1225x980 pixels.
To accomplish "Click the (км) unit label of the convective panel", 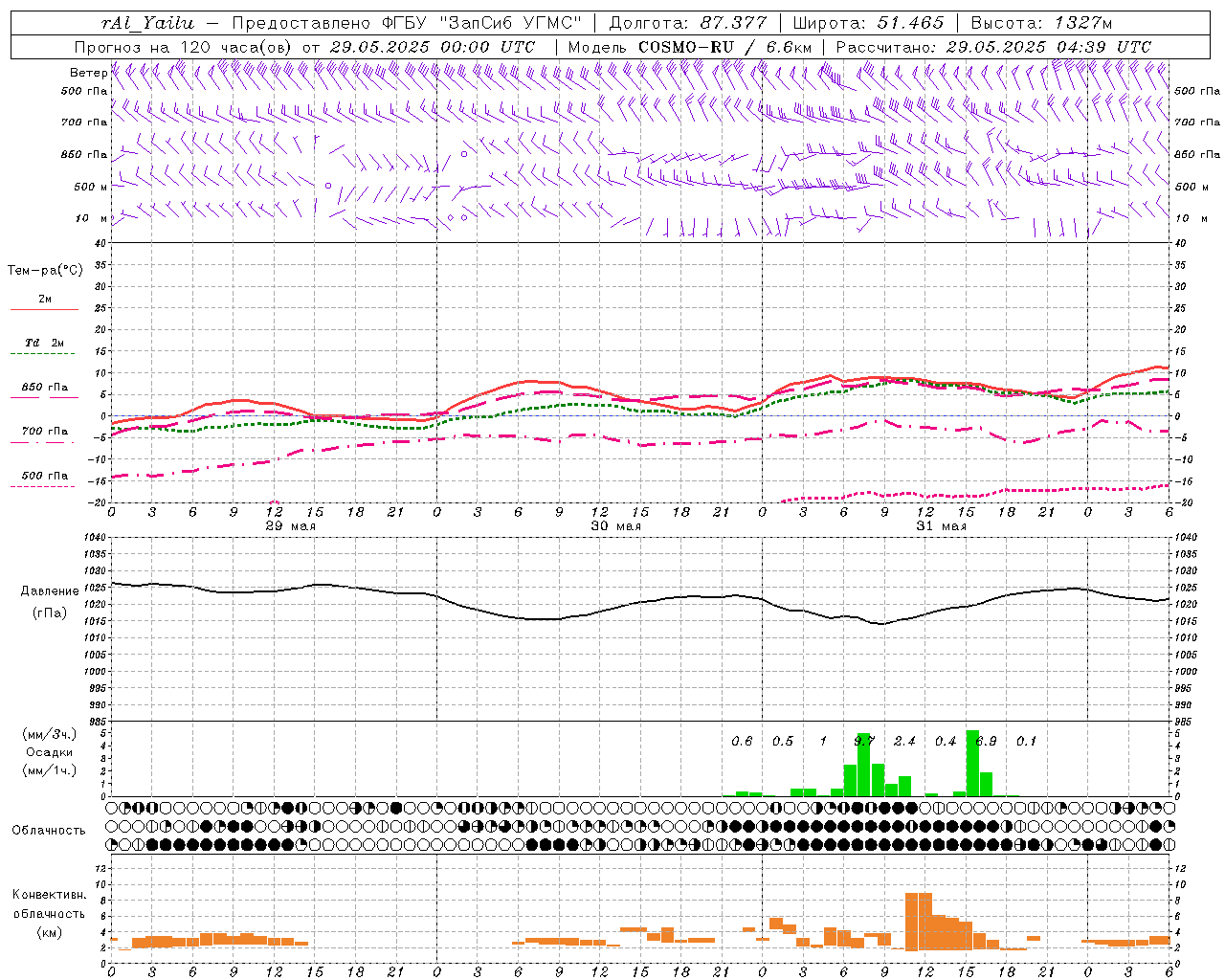I will [50, 932].
